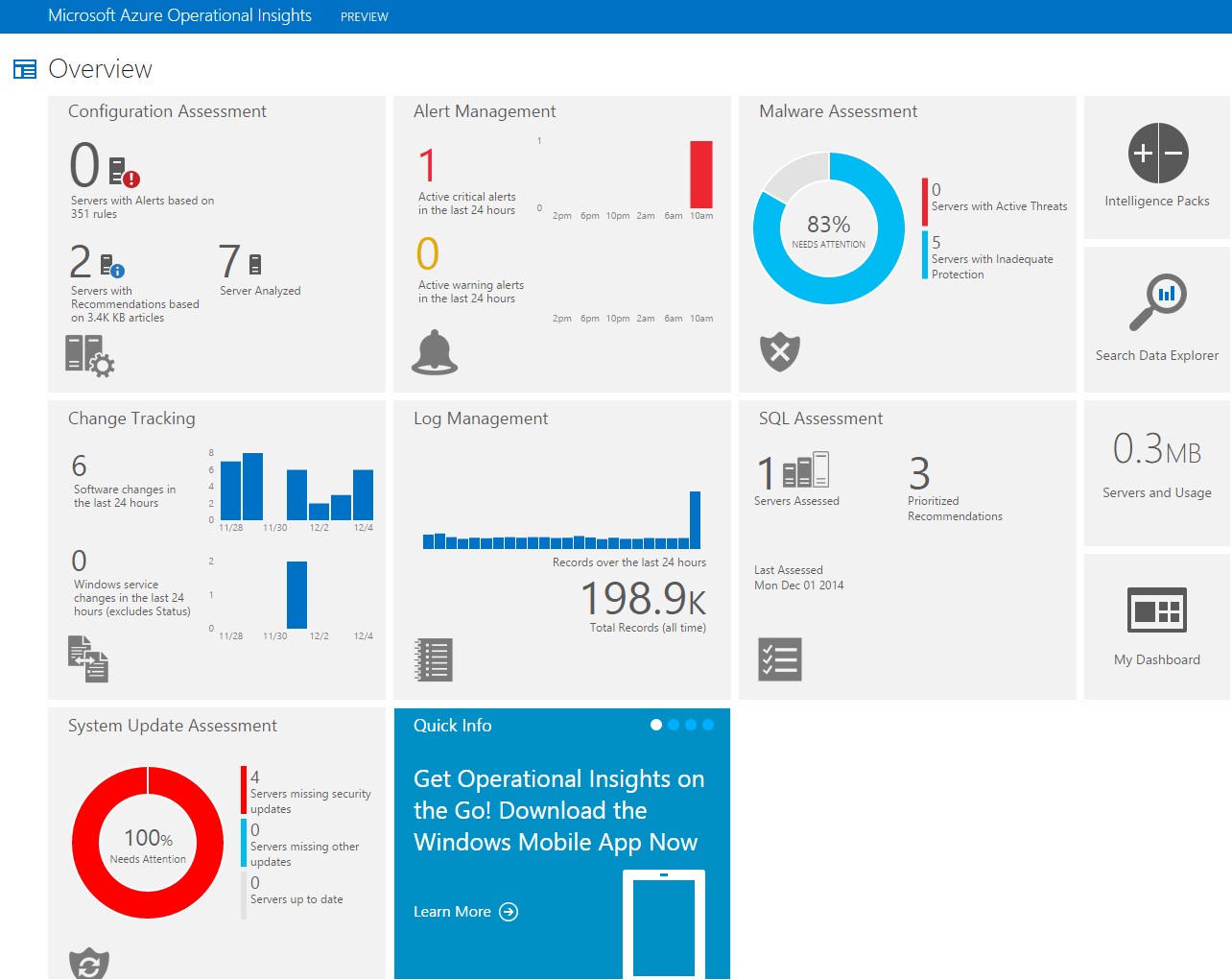Click the Learn More arrow circle icon
1232x980 pixels.
pos(509,912)
